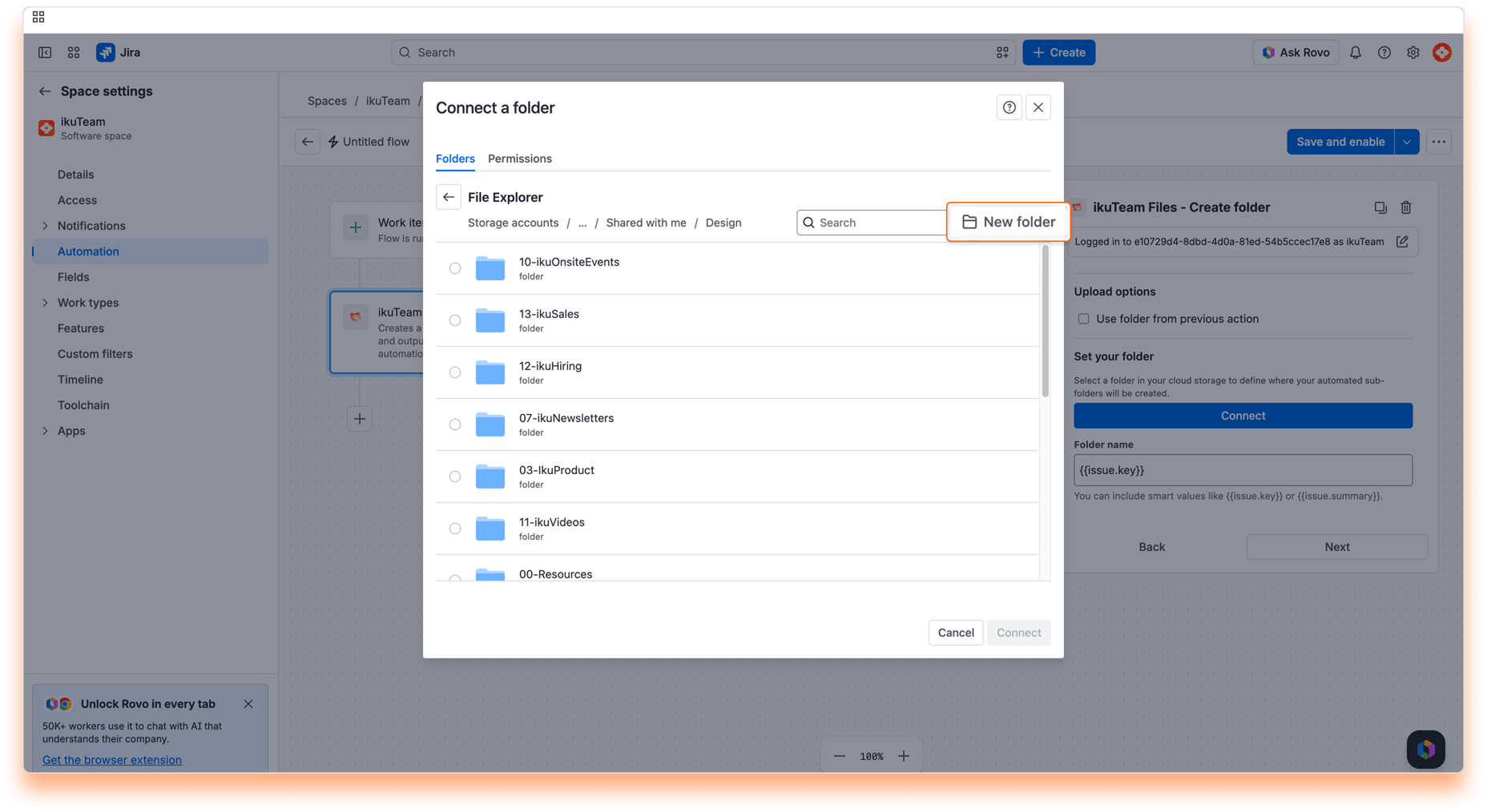Open the help question mark icon in top bar
The width and height of the screenshot is (1487, 812).
coord(1384,52)
